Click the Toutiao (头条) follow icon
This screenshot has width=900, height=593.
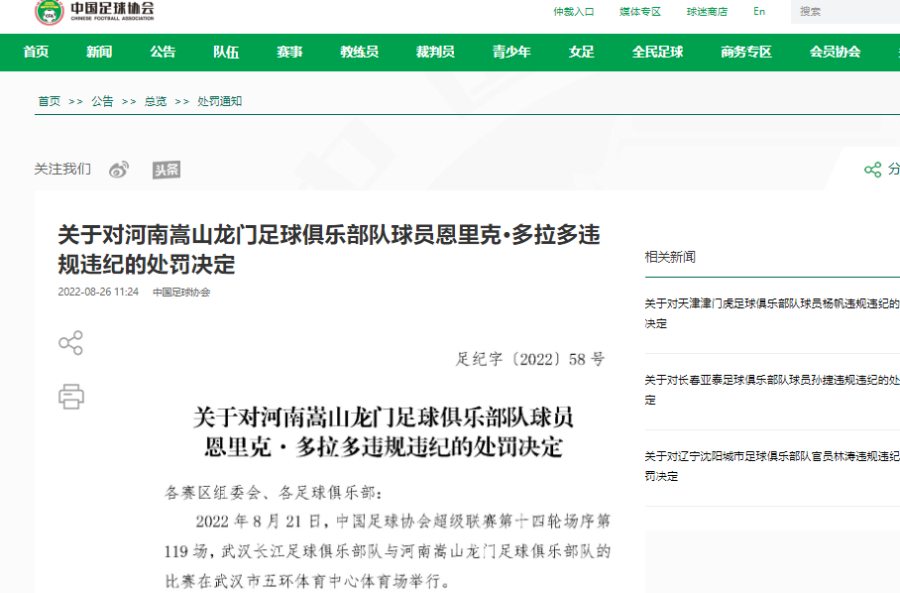[x=166, y=169]
